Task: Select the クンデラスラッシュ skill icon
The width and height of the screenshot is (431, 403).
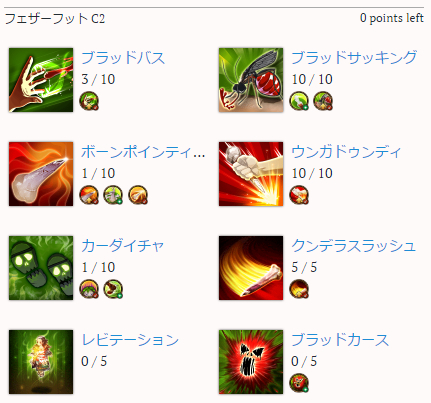Action: coord(251,268)
